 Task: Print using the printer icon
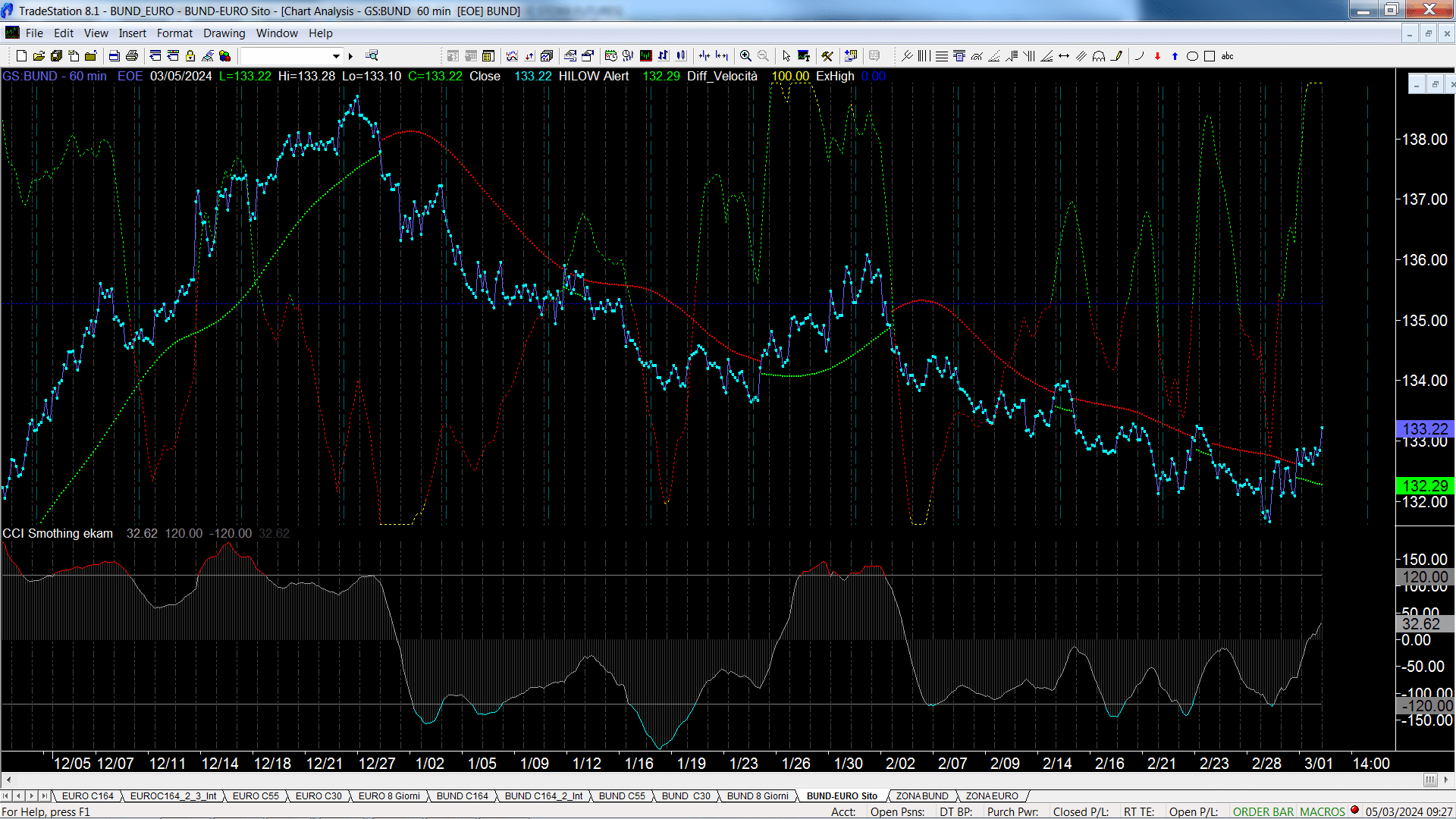132,55
